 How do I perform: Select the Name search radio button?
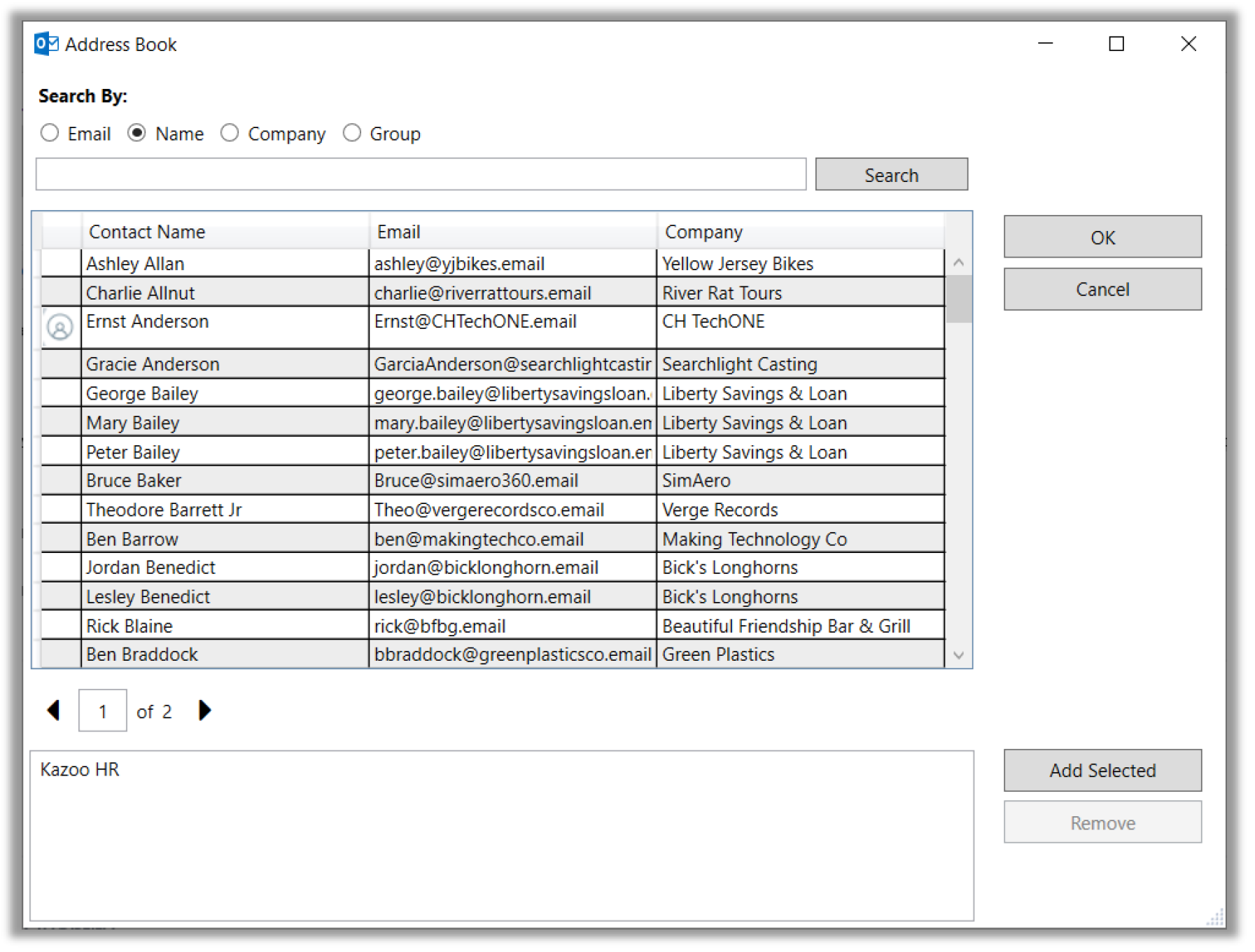(x=136, y=133)
